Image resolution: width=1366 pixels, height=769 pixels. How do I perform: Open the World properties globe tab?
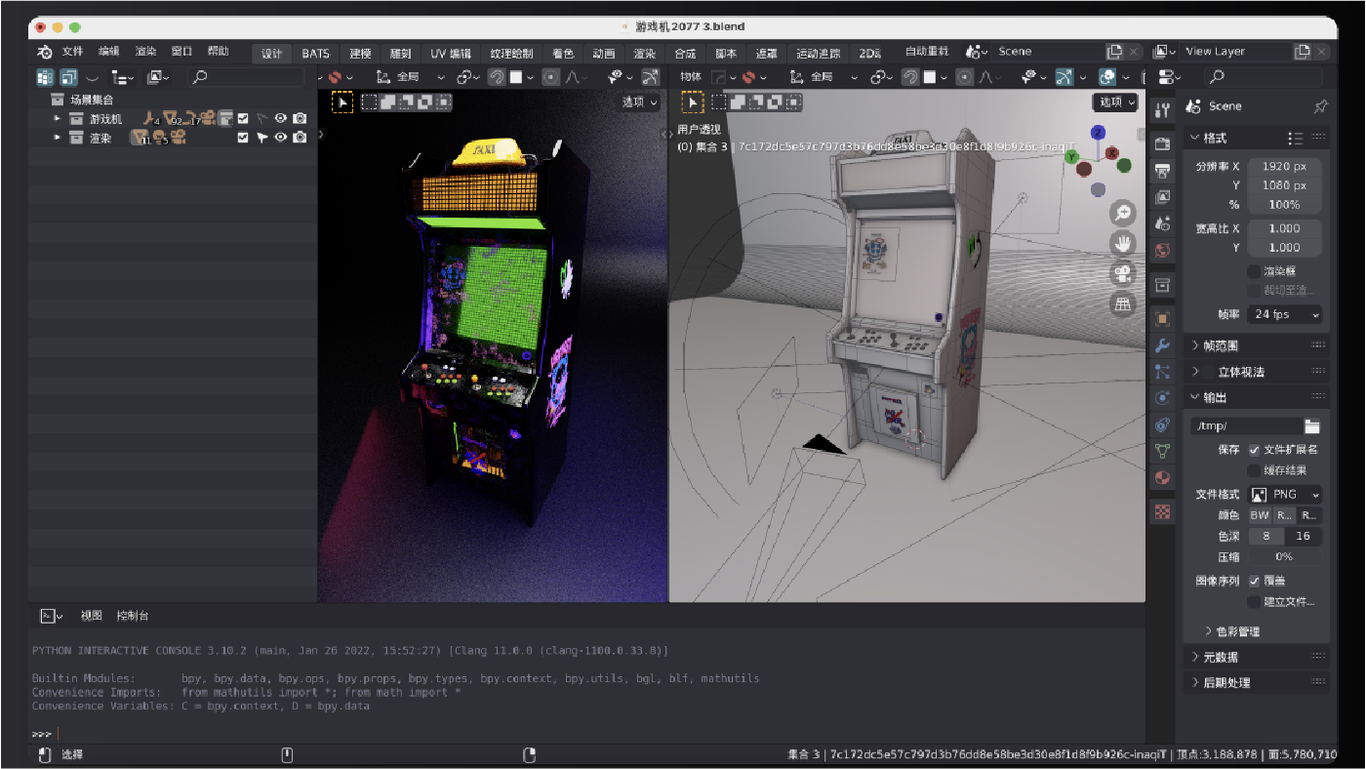click(1162, 250)
